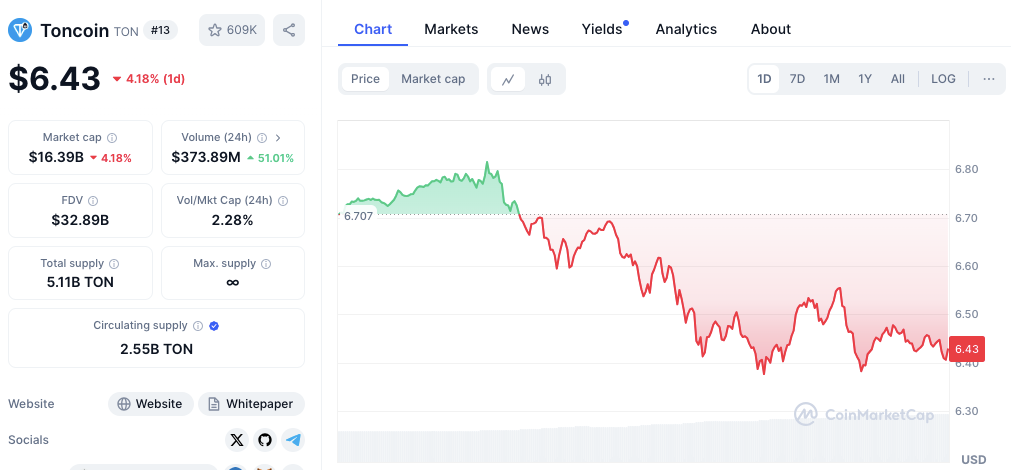Open the Telegram social link
The image size is (1011, 470).
pyautogui.click(x=292, y=440)
